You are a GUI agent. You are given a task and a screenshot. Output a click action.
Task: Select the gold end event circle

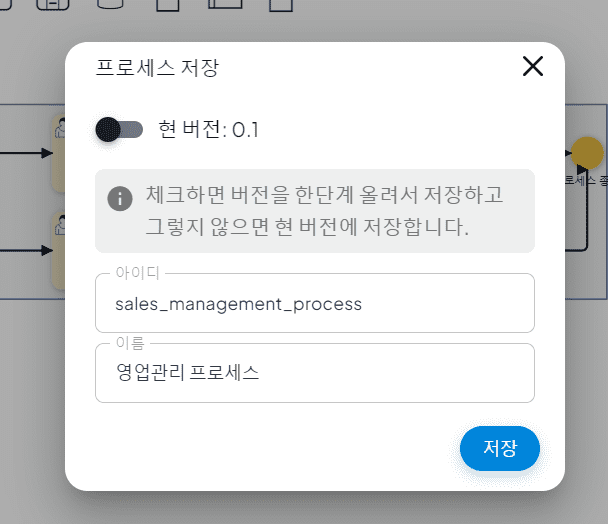pyautogui.click(x=587, y=153)
